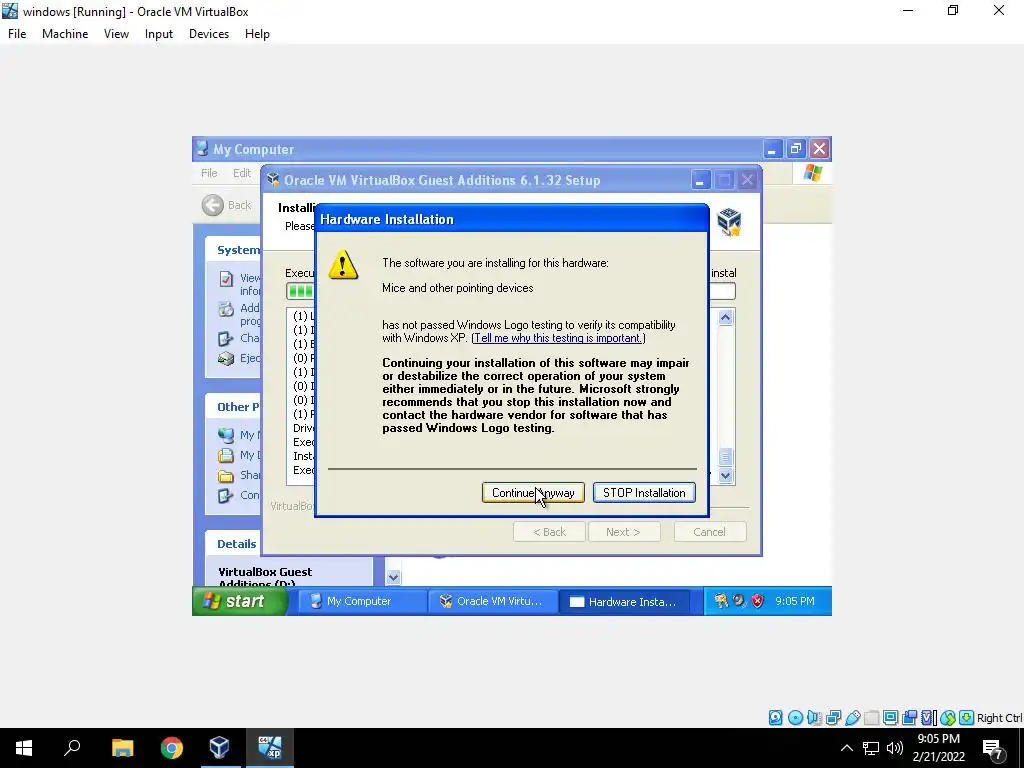Screen dimensions: 1024x768
Task: Click the Right Ctrl host key label
Action: 999,718
